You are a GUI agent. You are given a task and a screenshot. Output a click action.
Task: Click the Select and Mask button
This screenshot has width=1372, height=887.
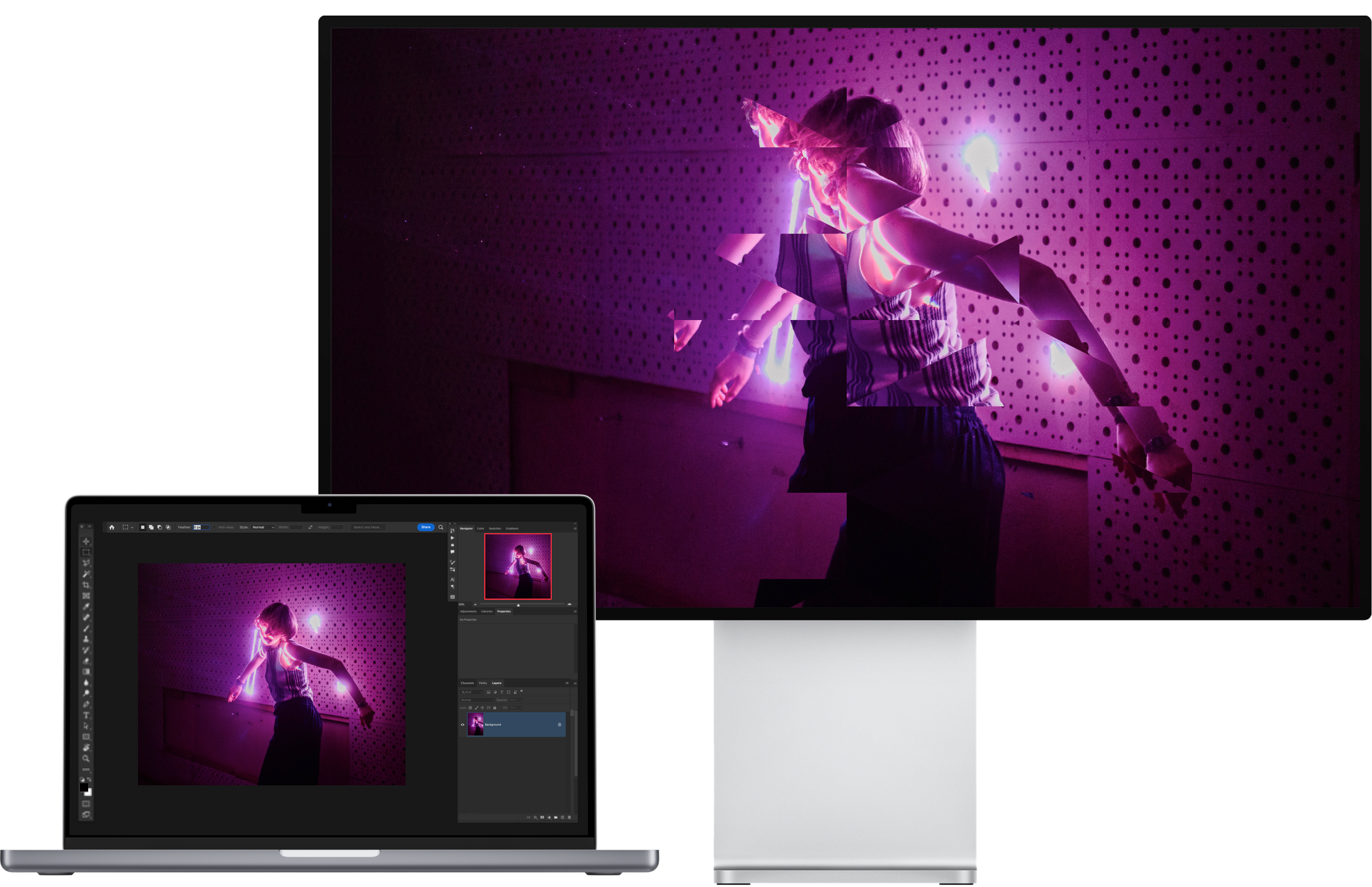pyautogui.click(x=367, y=527)
